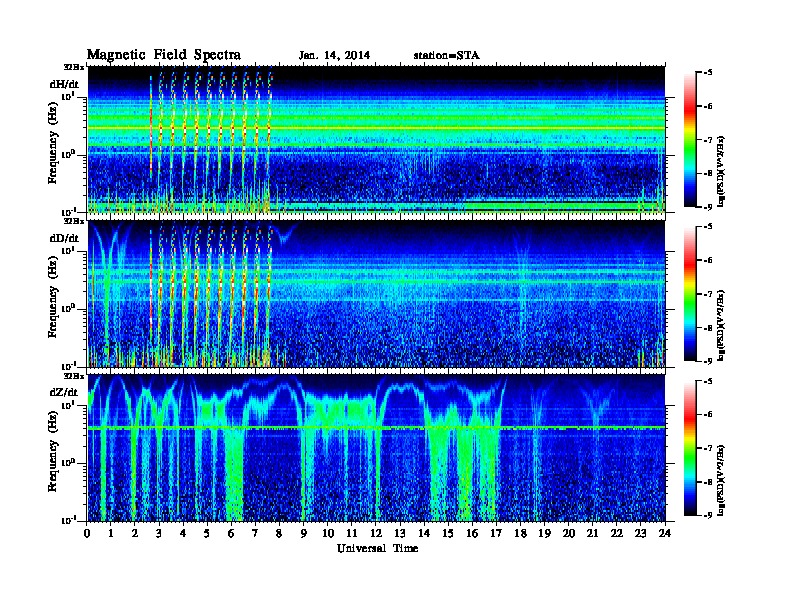
Task: Click the 10¹ frequency tick of dD/dt panel
Action: tap(69, 251)
